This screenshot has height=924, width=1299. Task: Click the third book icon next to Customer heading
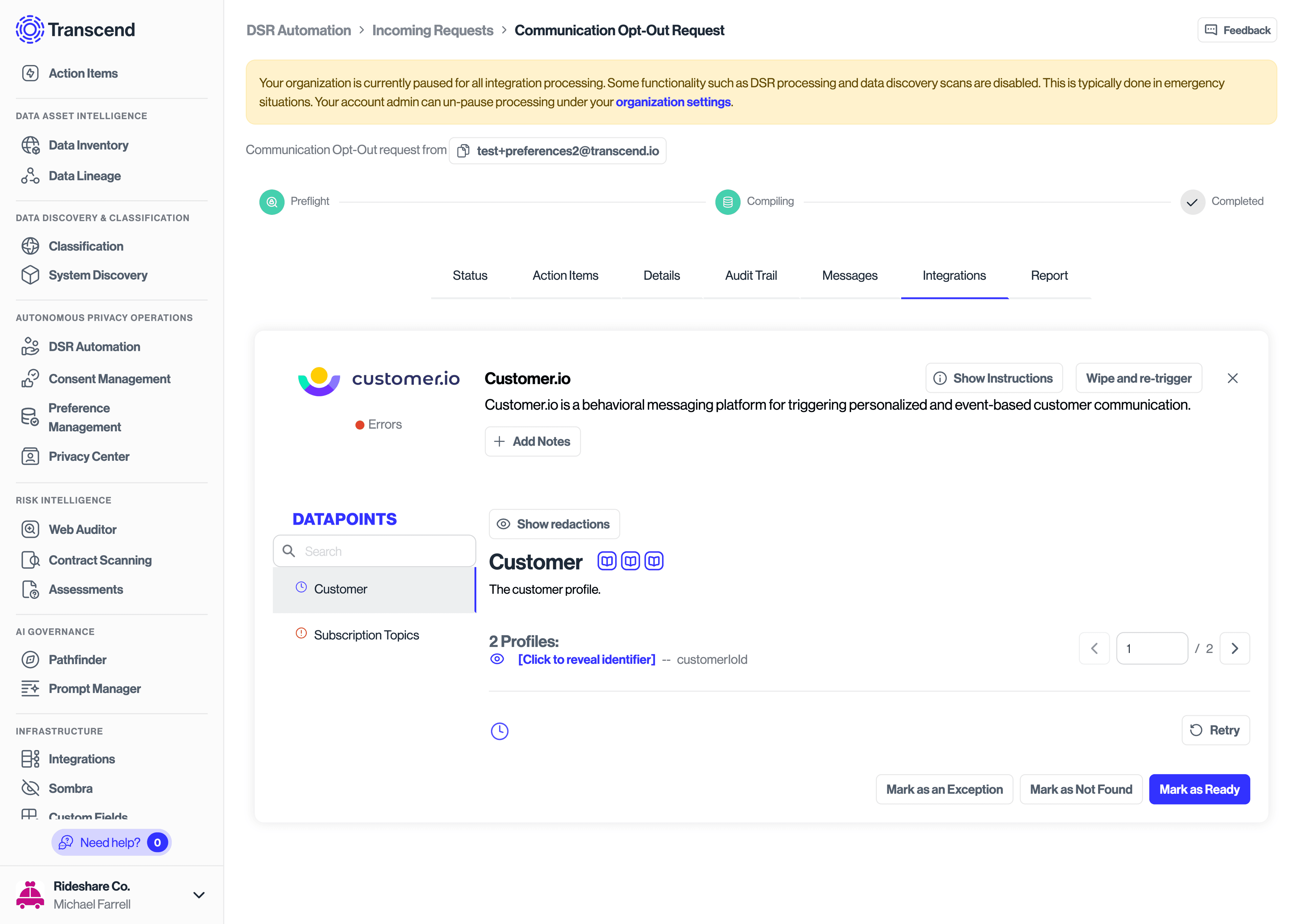point(654,561)
